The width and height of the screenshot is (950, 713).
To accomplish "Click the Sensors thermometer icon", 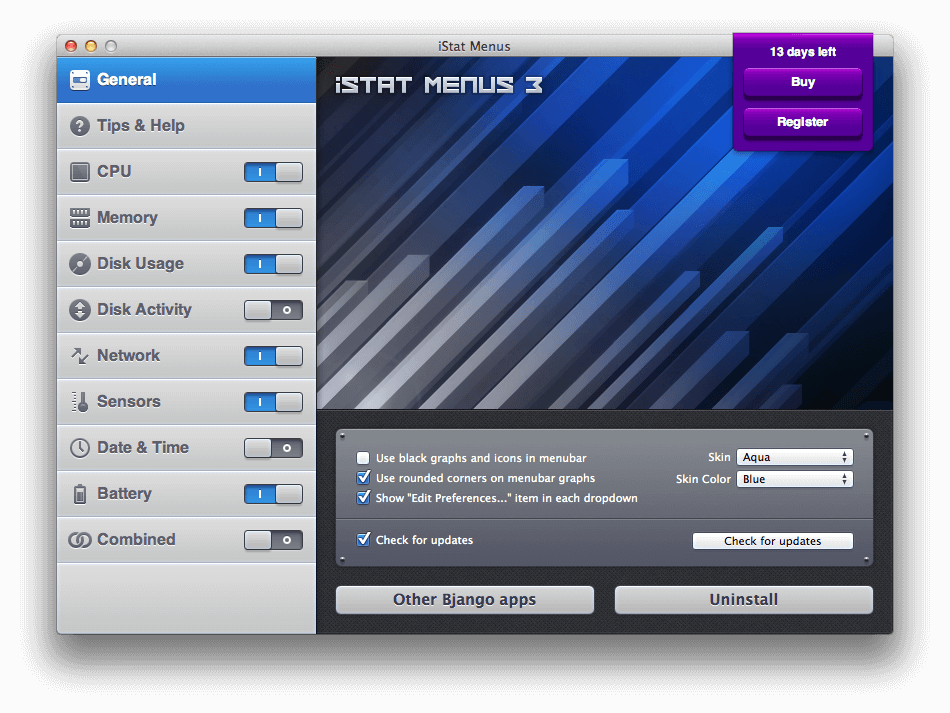I will coord(80,402).
